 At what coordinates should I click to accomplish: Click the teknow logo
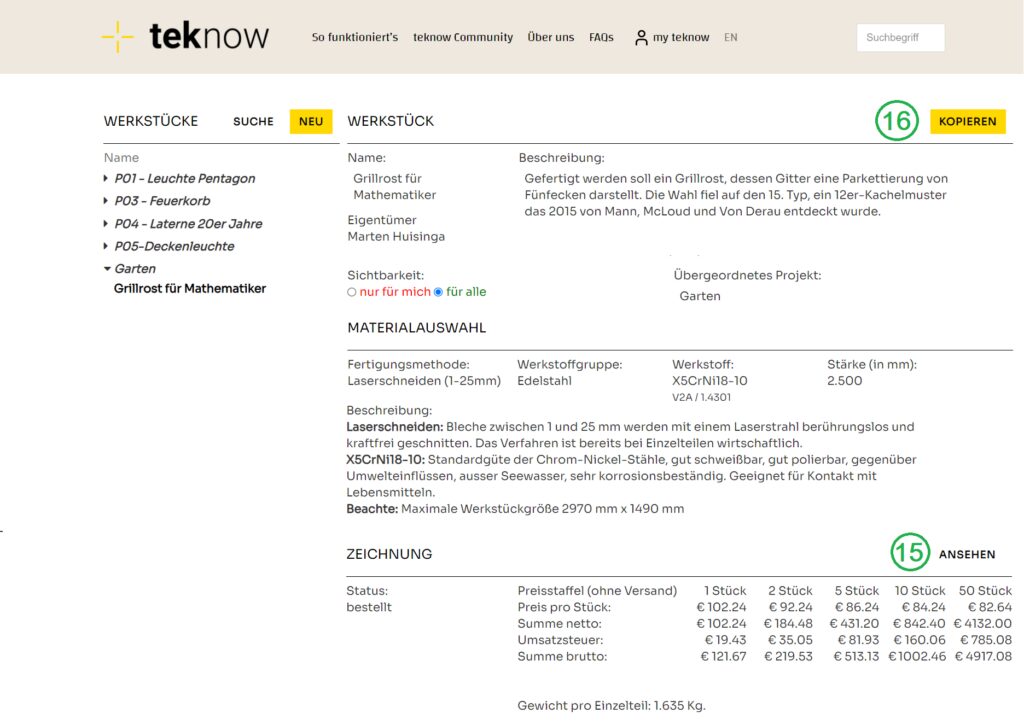(185, 36)
